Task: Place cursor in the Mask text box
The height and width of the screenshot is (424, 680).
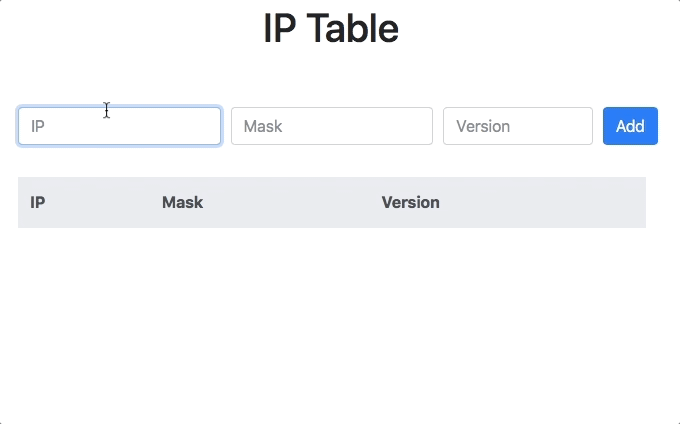Action: tap(332, 126)
